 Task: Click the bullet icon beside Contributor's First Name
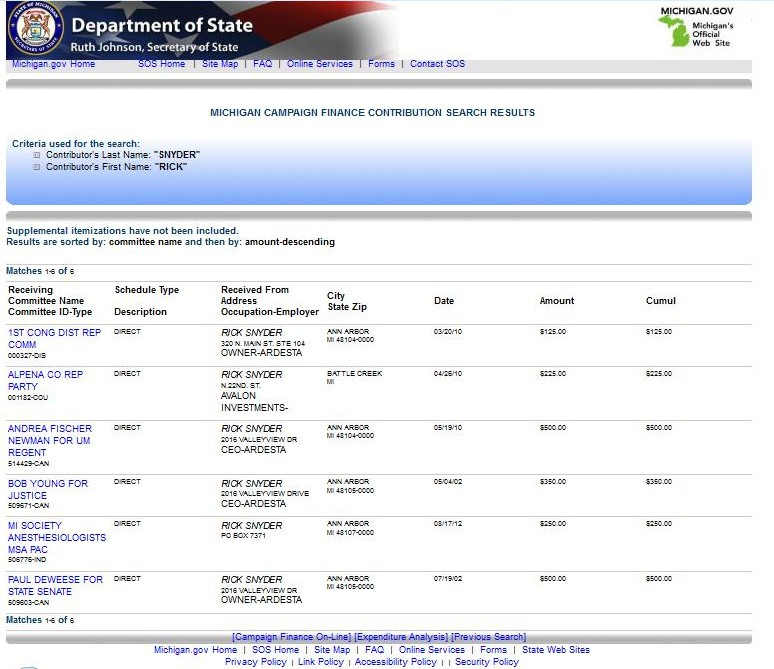(37, 167)
